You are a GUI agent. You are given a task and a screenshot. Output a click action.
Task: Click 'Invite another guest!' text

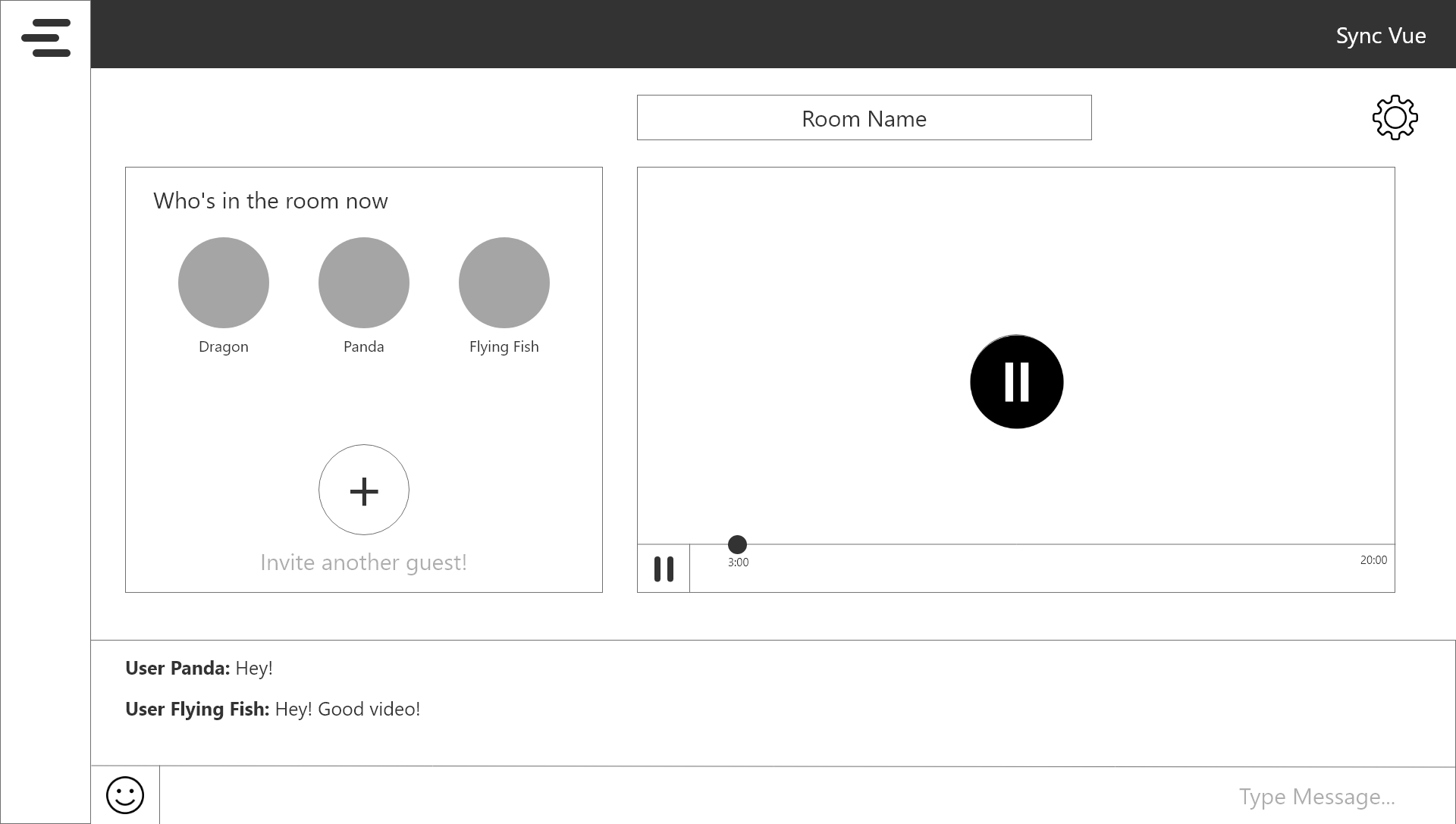pos(363,562)
